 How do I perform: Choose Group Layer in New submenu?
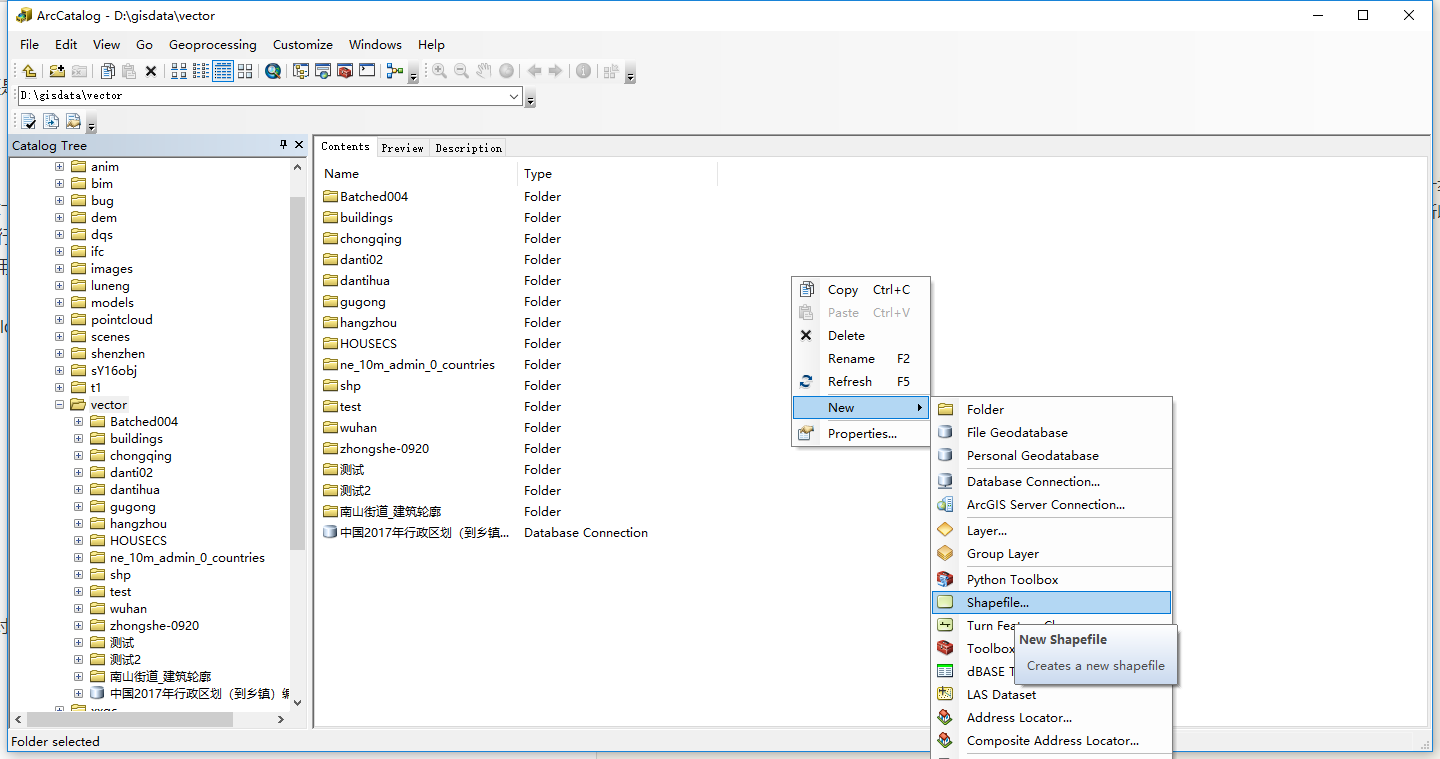tap(1051, 554)
